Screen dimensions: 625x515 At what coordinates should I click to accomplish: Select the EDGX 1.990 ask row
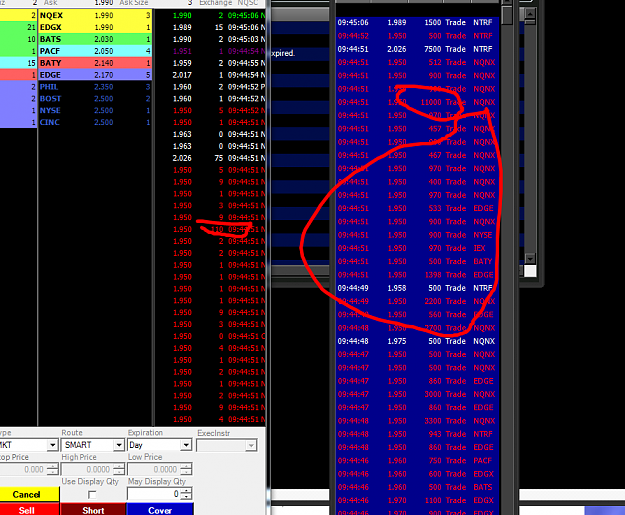click(95, 27)
